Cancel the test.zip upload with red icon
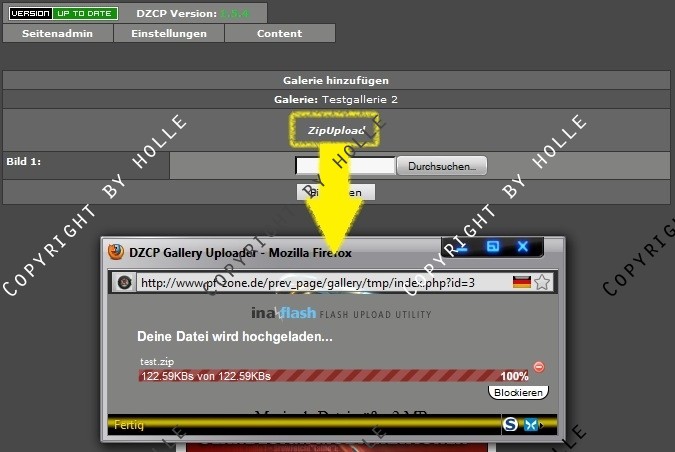 click(539, 367)
